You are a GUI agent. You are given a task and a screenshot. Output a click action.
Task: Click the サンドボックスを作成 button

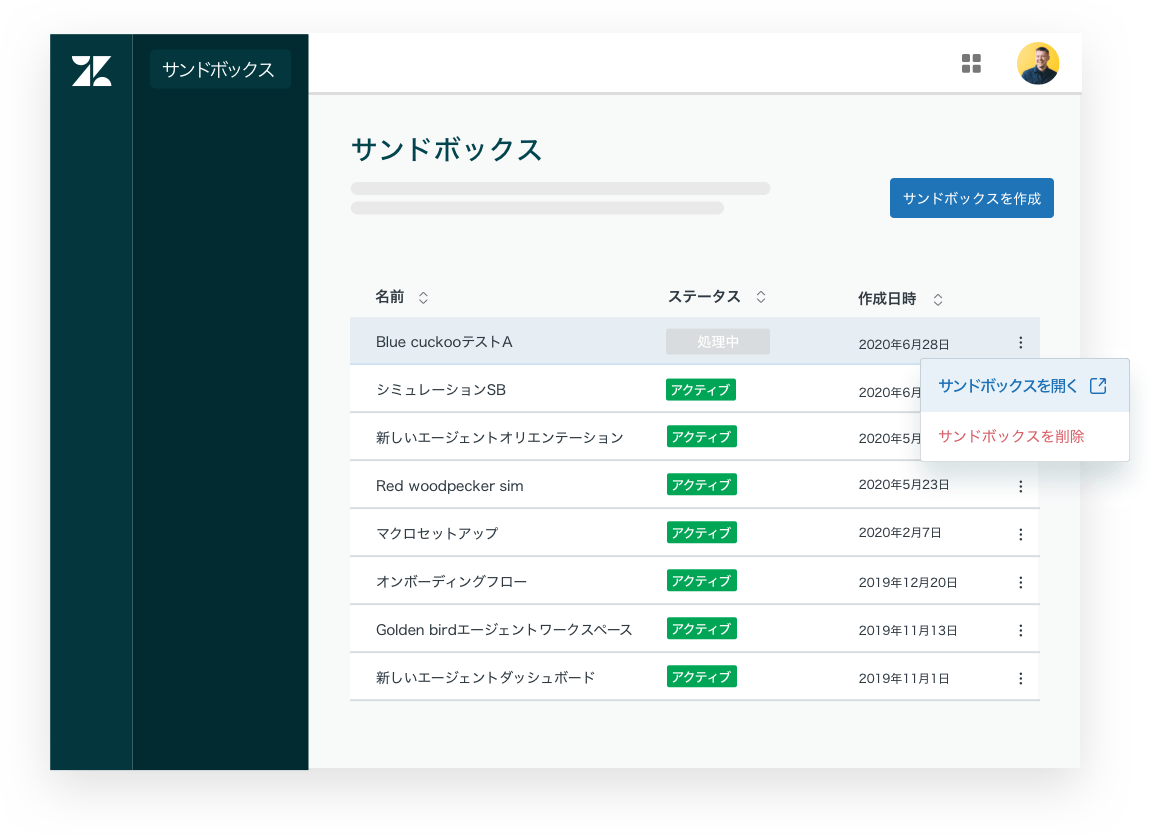[x=971, y=198]
